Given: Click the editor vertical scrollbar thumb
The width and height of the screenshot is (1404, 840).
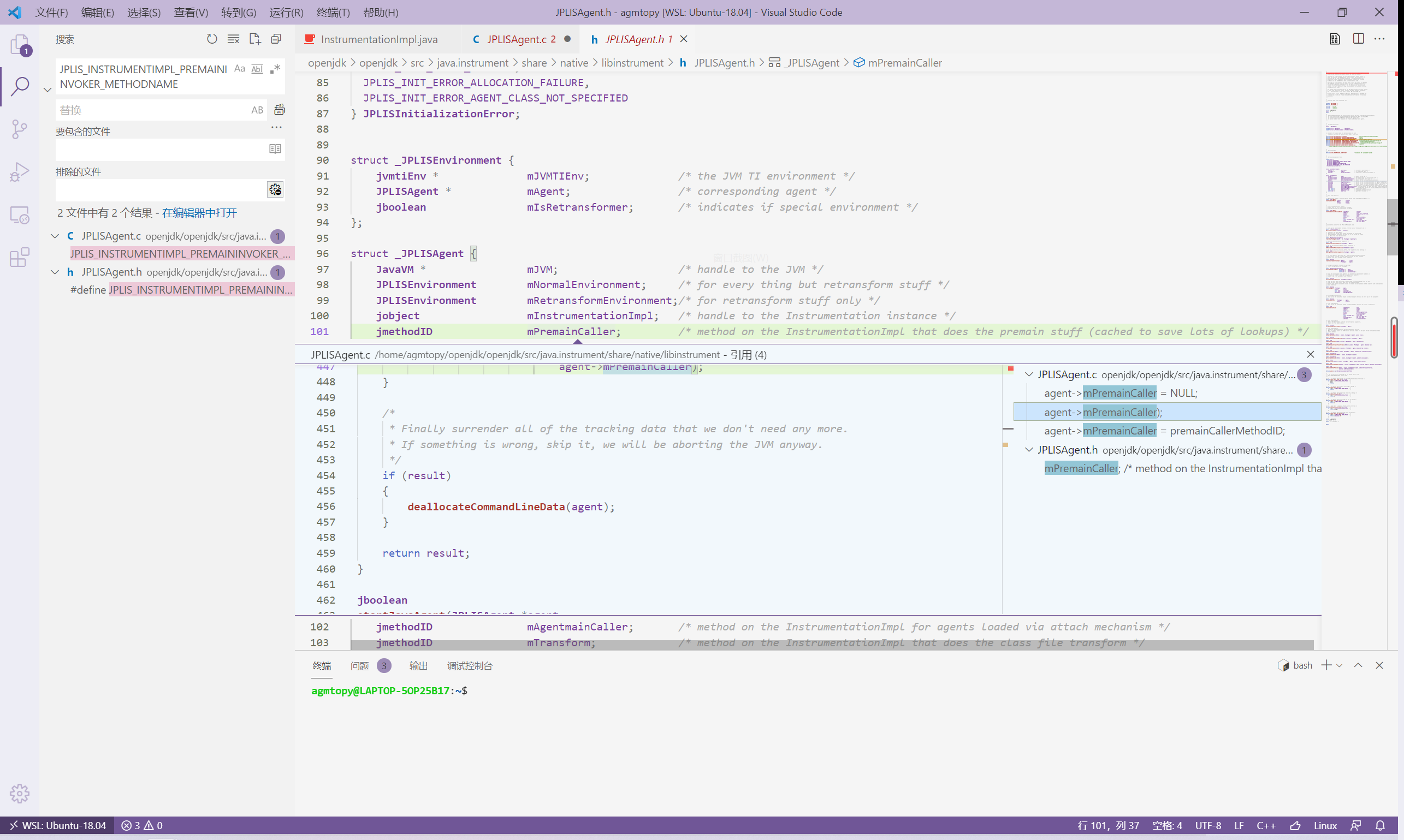Looking at the screenshot, I should coord(1392,227).
